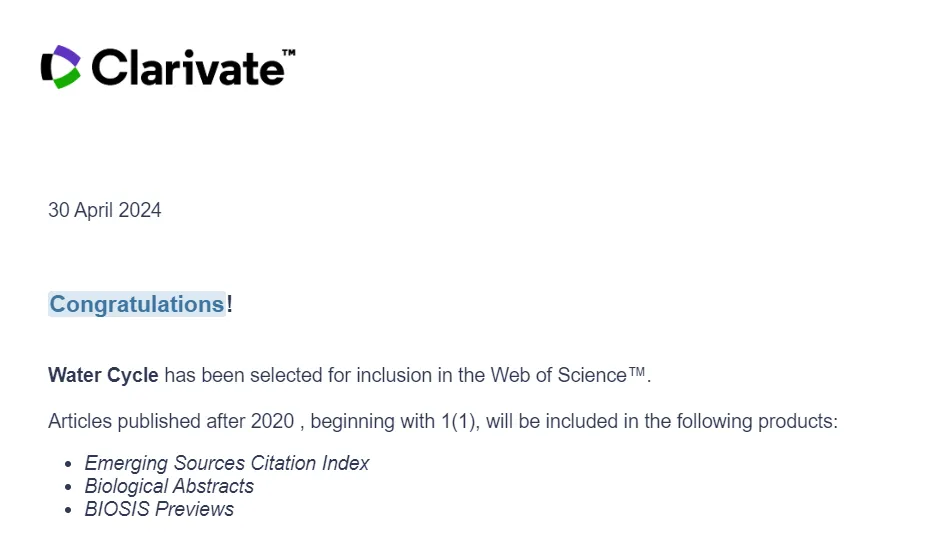The height and width of the screenshot is (546, 925).
Task: Click the highlighted Congratulations heading
Action: (137, 304)
